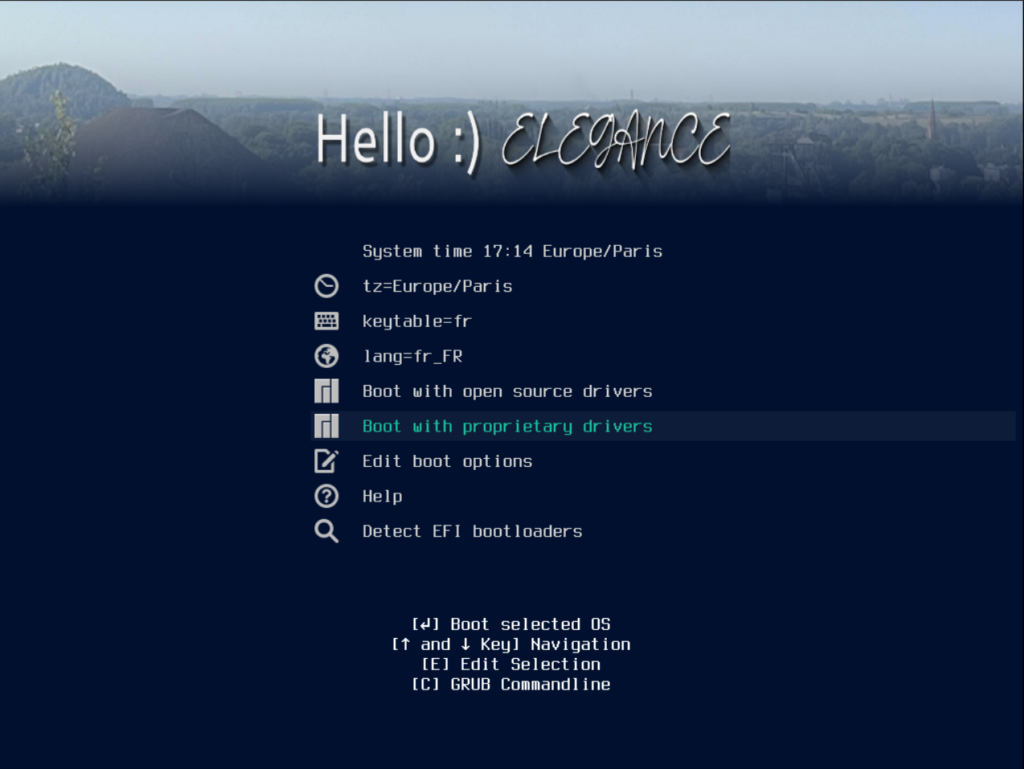
Task: Click the clock icon beside tz=Europe/Paris
Action: 326,287
